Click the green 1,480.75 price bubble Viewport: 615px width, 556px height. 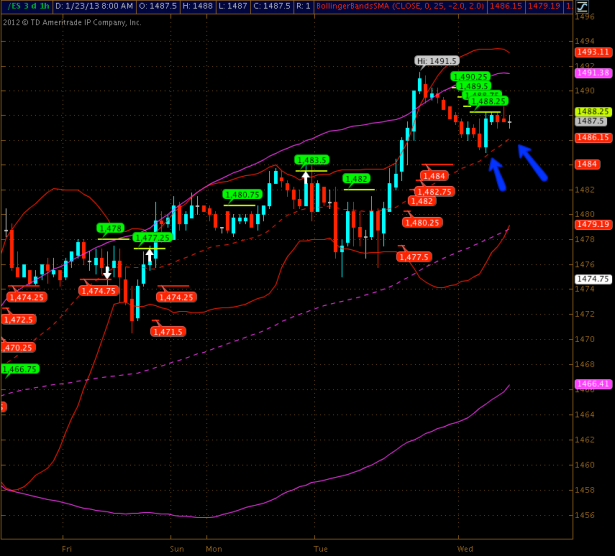(242, 195)
